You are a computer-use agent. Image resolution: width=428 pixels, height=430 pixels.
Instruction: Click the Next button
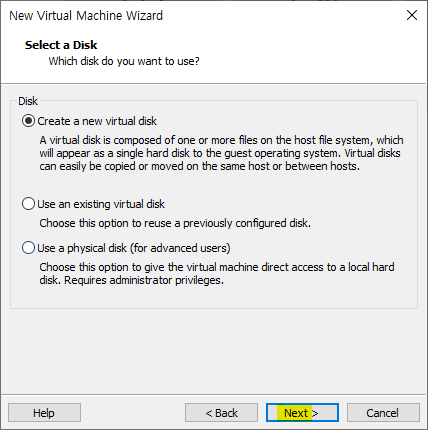click(x=302, y=413)
